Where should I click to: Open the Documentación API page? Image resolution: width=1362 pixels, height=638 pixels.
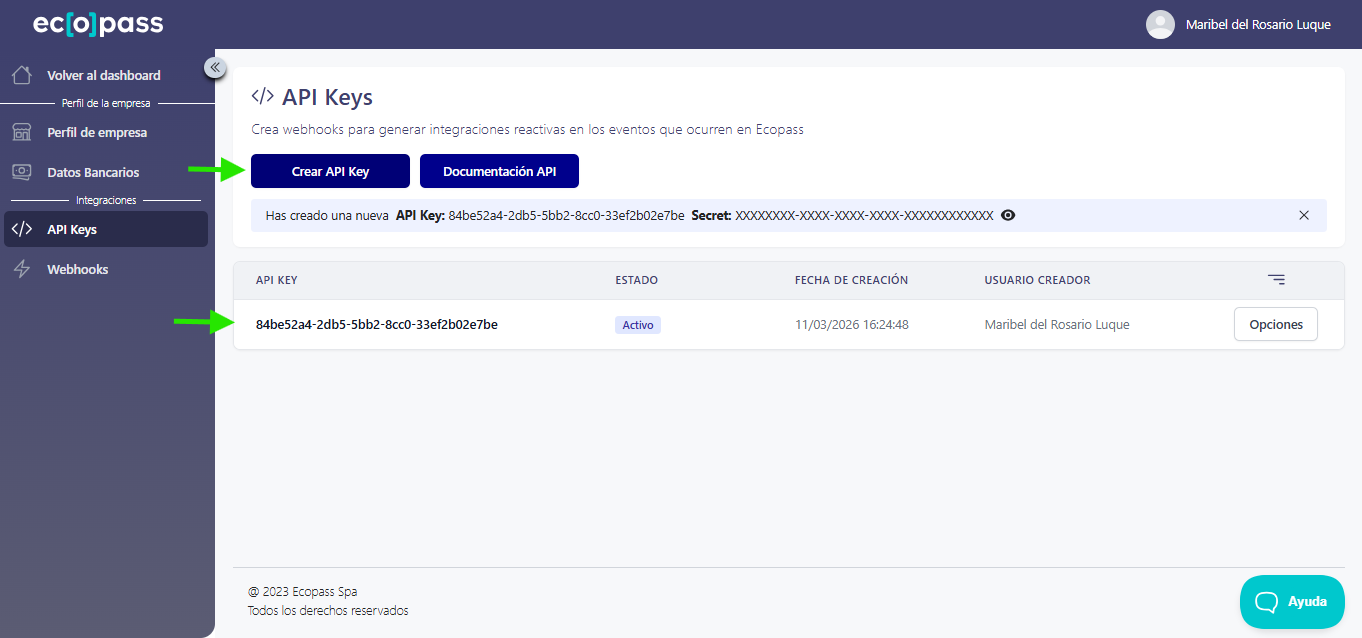click(499, 171)
